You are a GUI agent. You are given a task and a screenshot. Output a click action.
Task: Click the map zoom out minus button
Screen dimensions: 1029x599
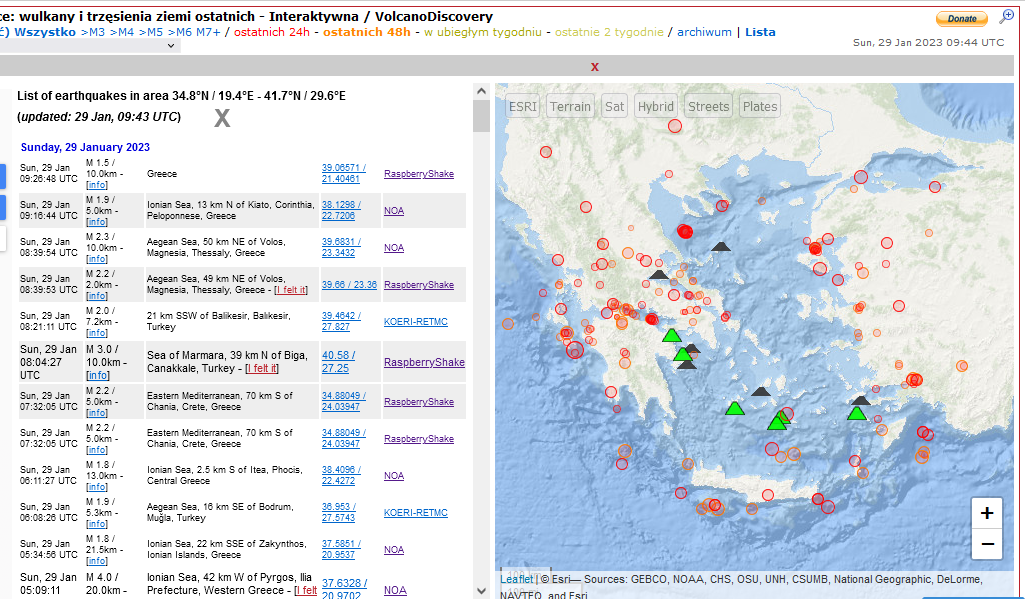pyautogui.click(x=986, y=544)
